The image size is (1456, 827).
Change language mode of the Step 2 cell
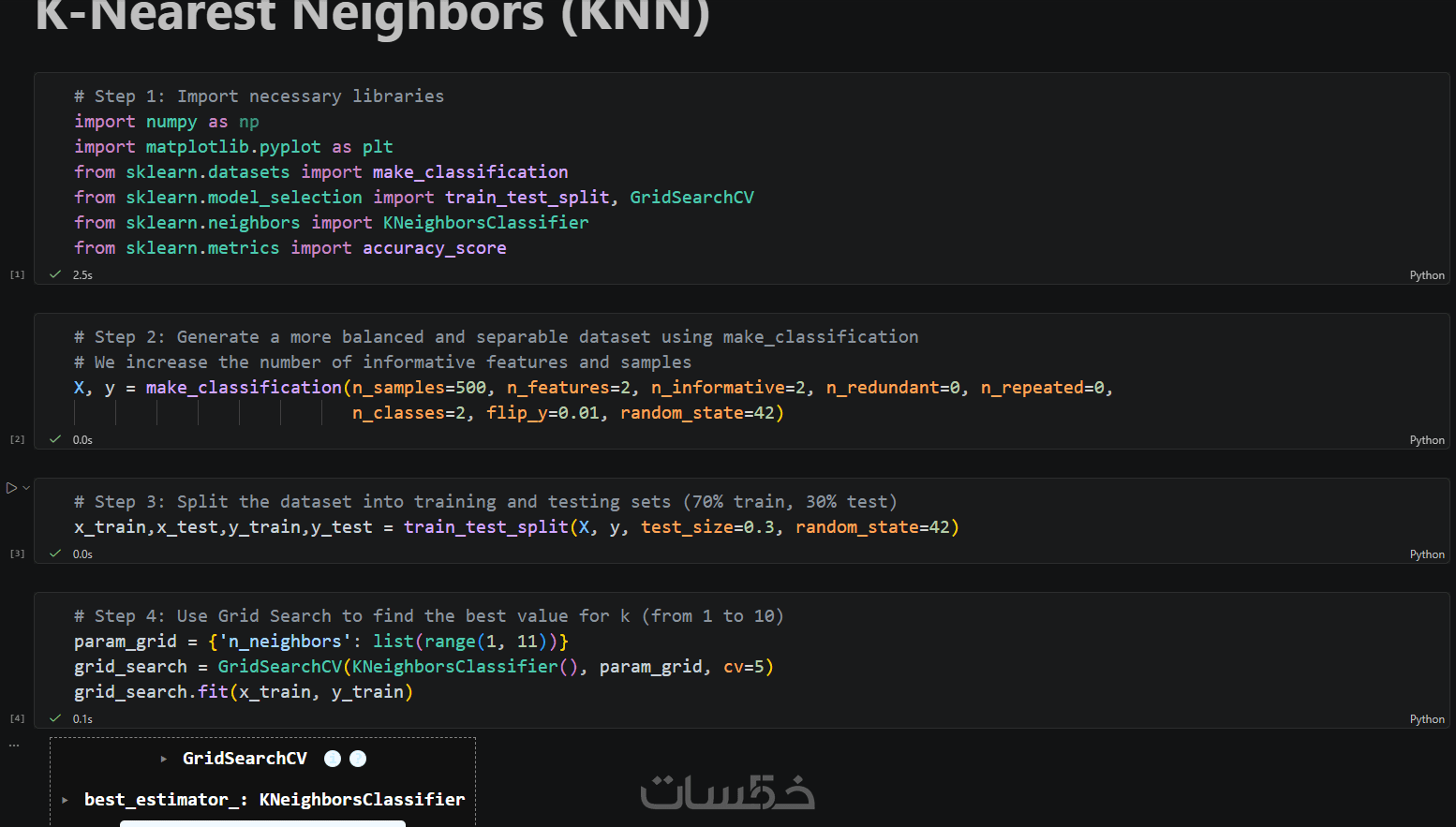[1427, 440]
